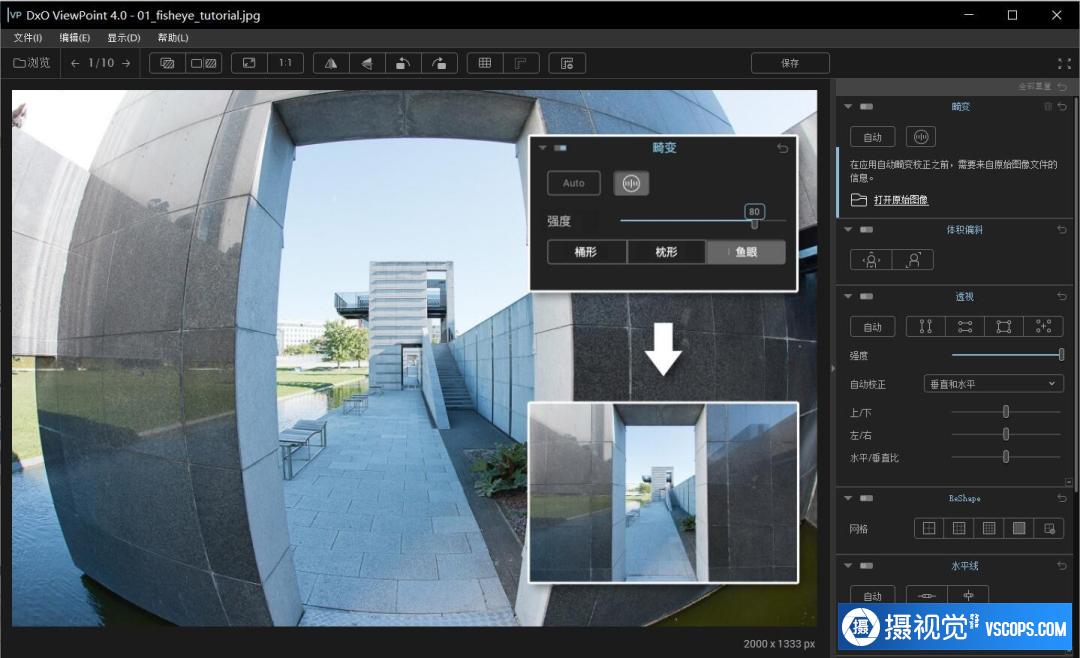
Task: Open the 自动校正 垂直和水平 dropdown
Action: pos(993,384)
